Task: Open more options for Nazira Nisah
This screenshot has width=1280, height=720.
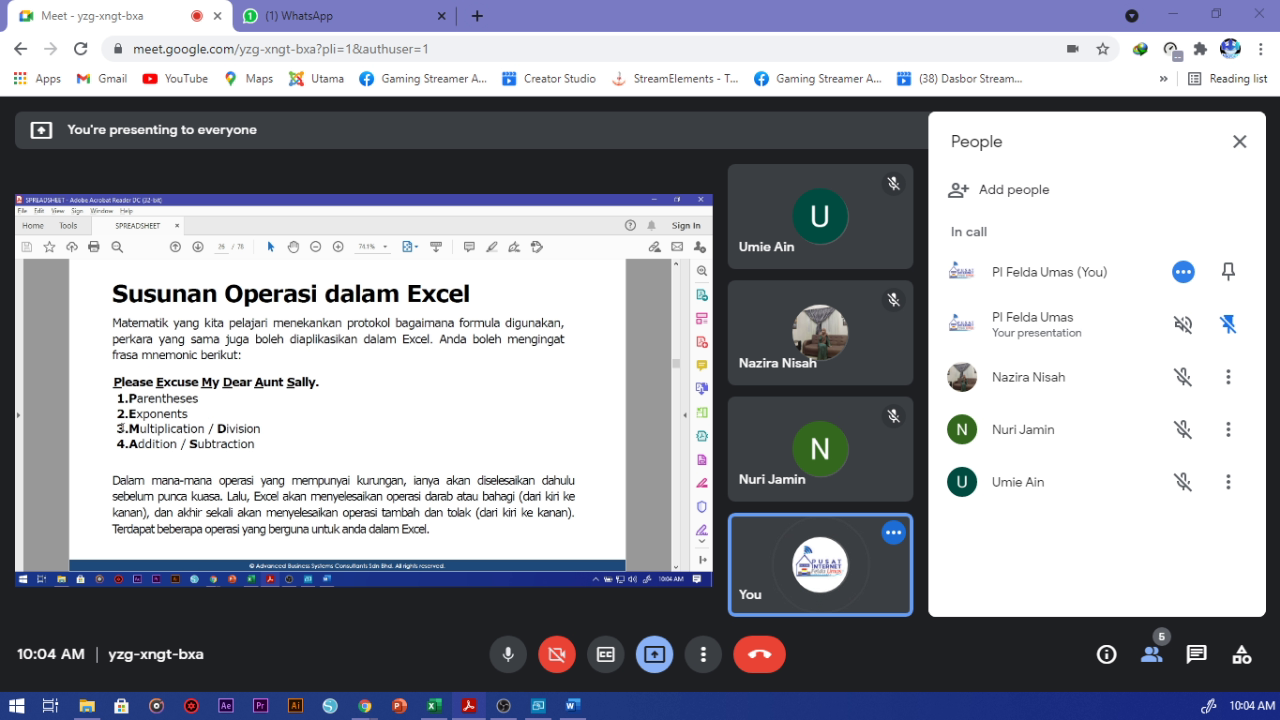Action: point(1228,377)
